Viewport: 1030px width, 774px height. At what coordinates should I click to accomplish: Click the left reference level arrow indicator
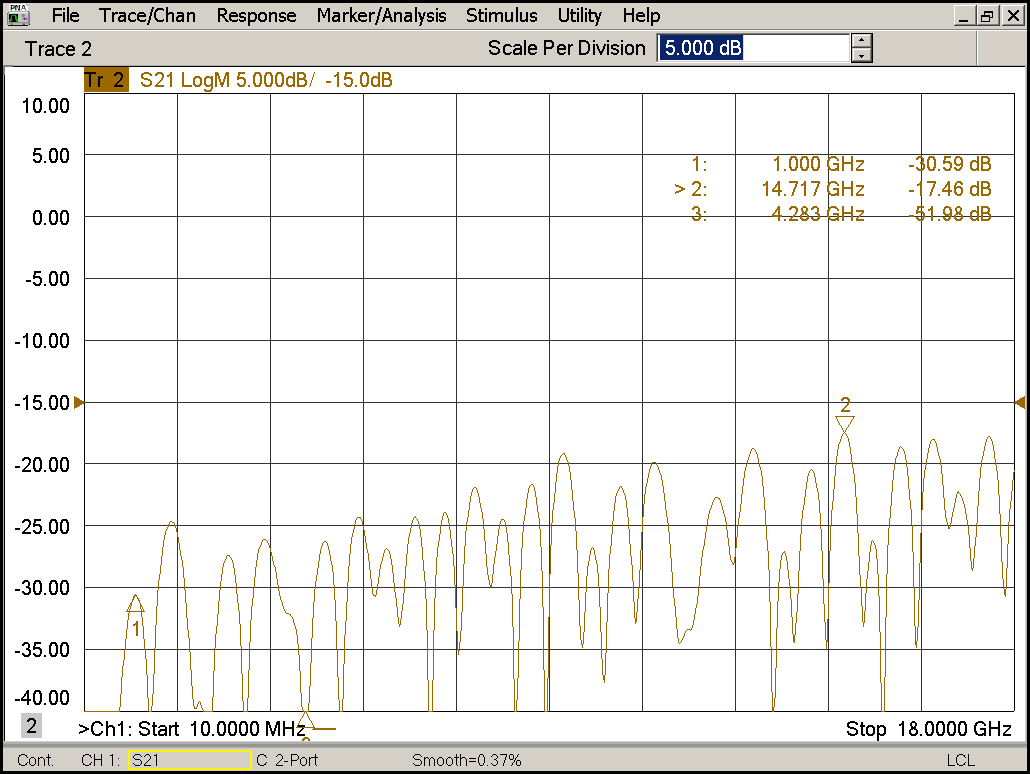click(x=79, y=402)
